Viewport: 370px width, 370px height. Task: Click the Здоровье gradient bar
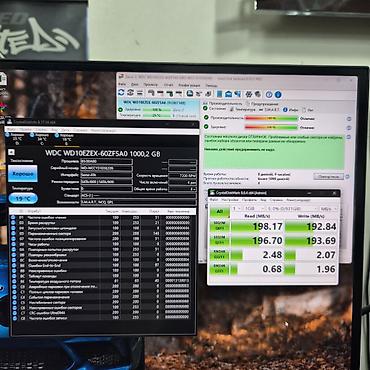(x=271, y=127)
